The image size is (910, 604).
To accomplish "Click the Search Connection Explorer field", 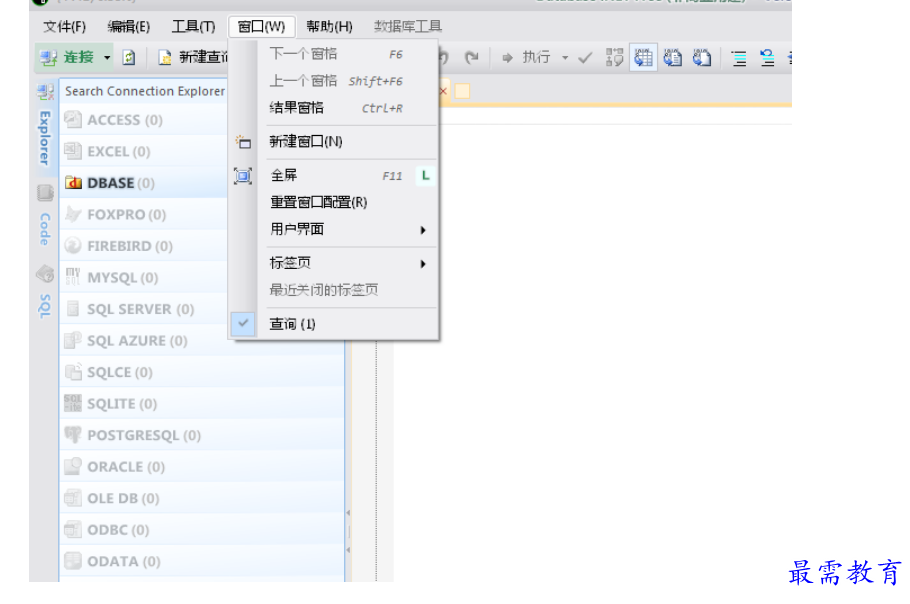I will pyautogui.click(x=145, y=91).
